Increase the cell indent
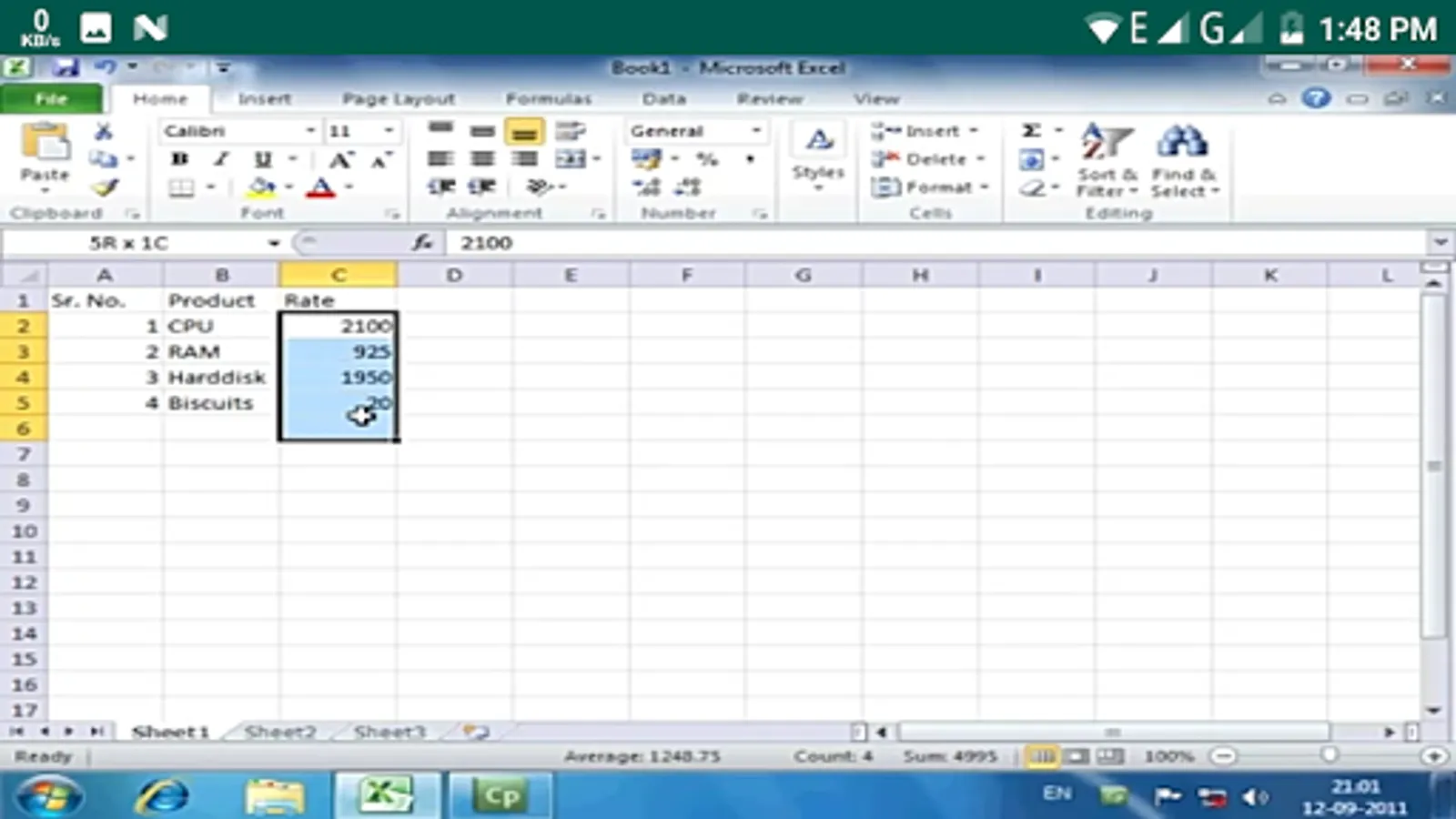Screen dimensions: 1456x819 point(482,187)
